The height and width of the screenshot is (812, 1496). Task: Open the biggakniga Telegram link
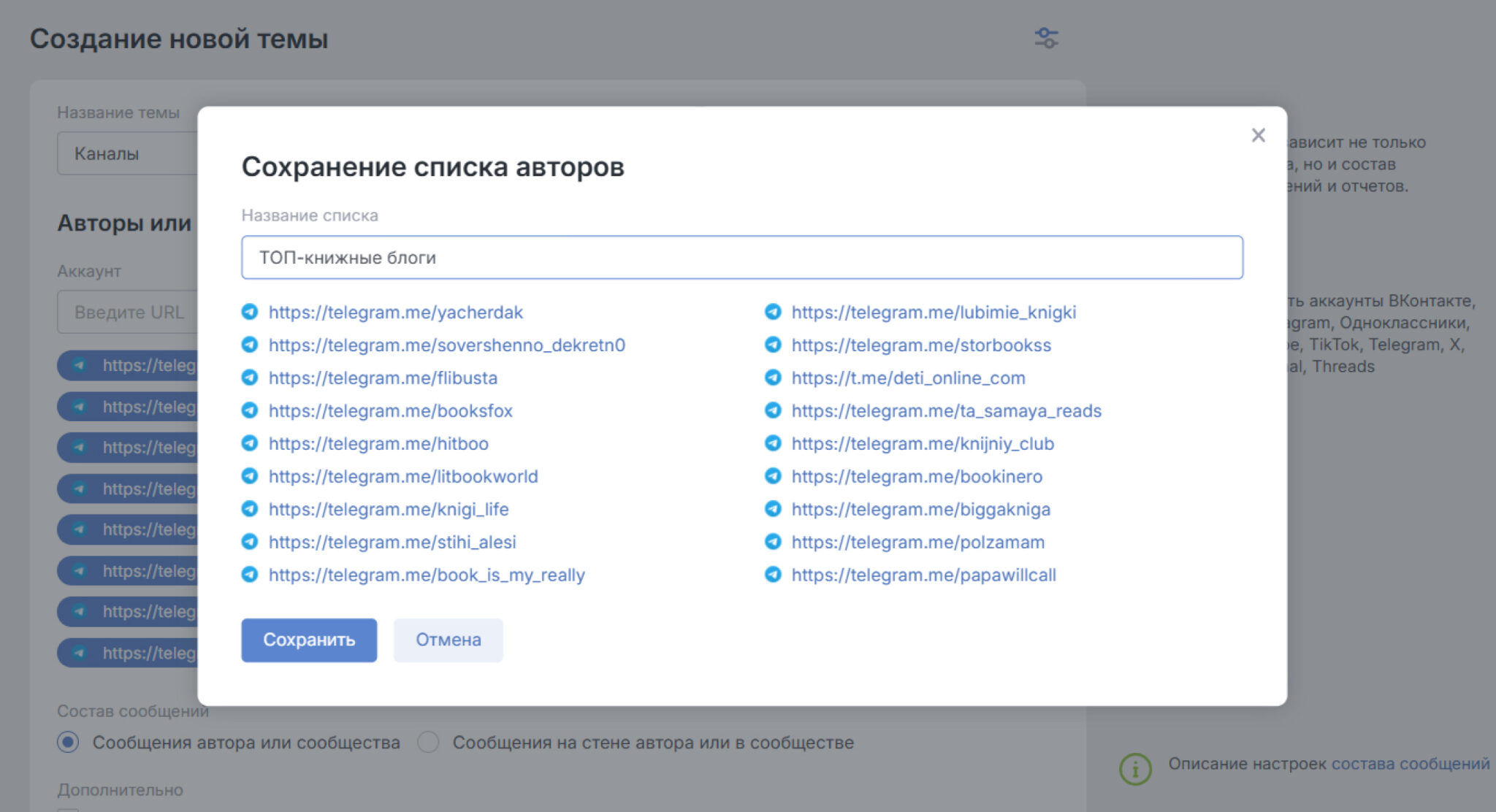click(921, 510)
